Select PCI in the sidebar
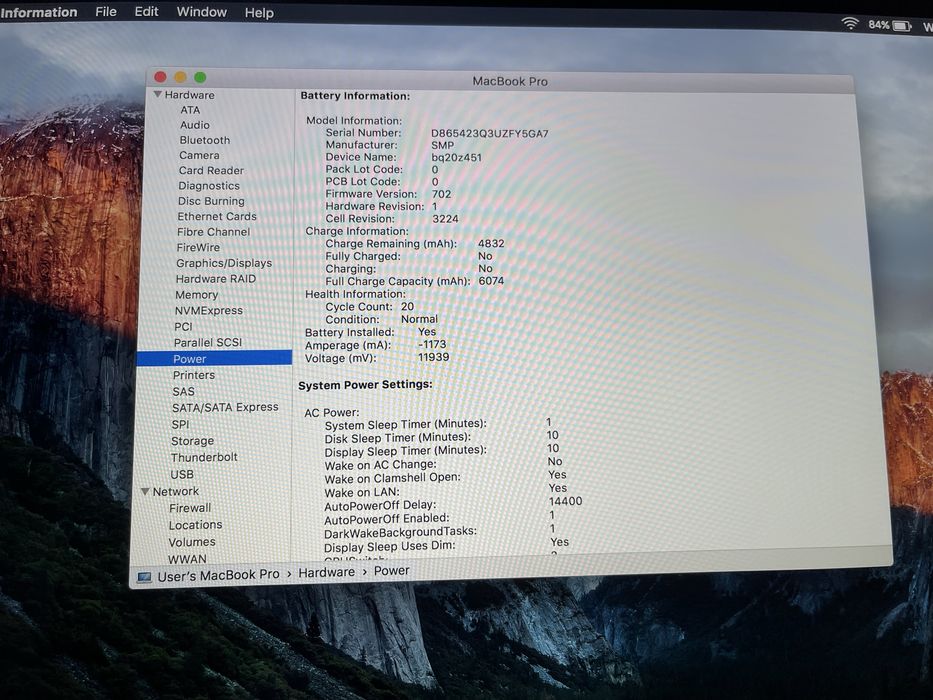The image size is (933, 700). point(183,327)
